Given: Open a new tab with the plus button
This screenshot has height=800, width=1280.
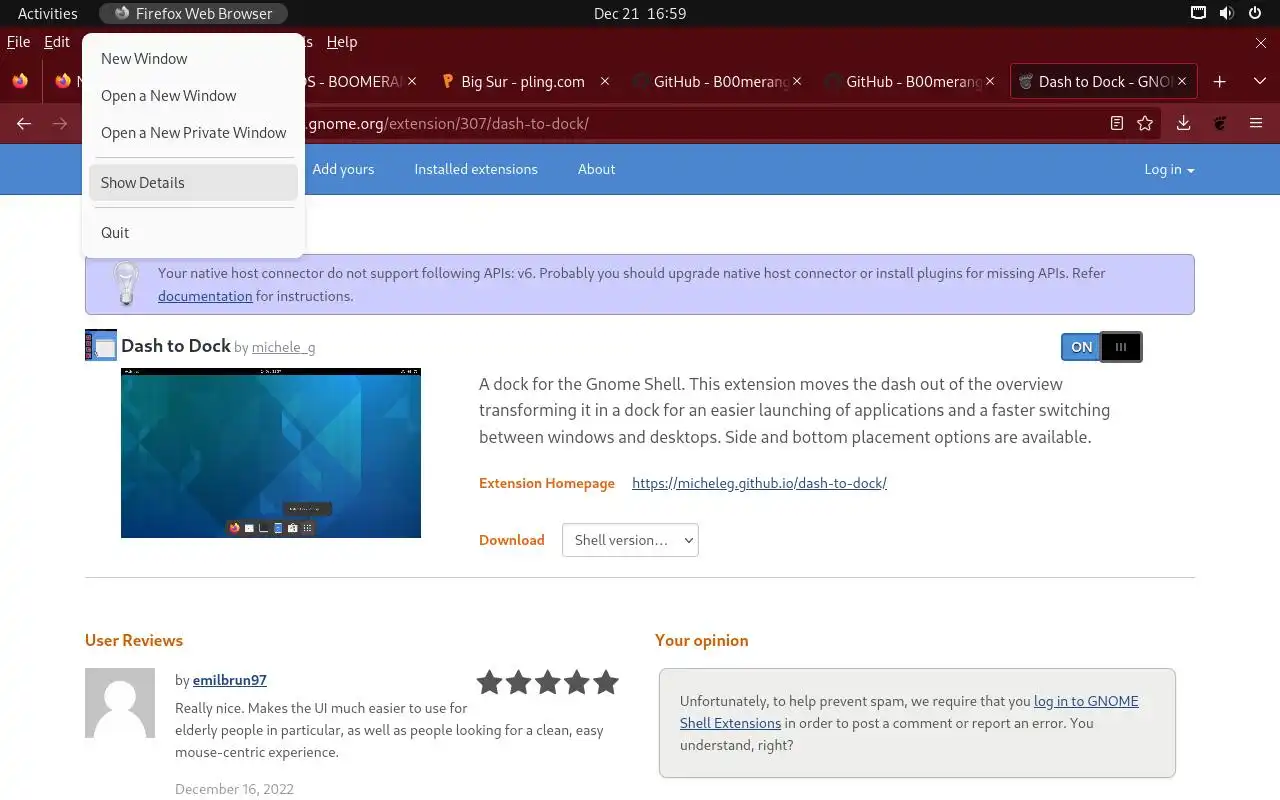Looking at the screenshot, I should point(1219,82).
